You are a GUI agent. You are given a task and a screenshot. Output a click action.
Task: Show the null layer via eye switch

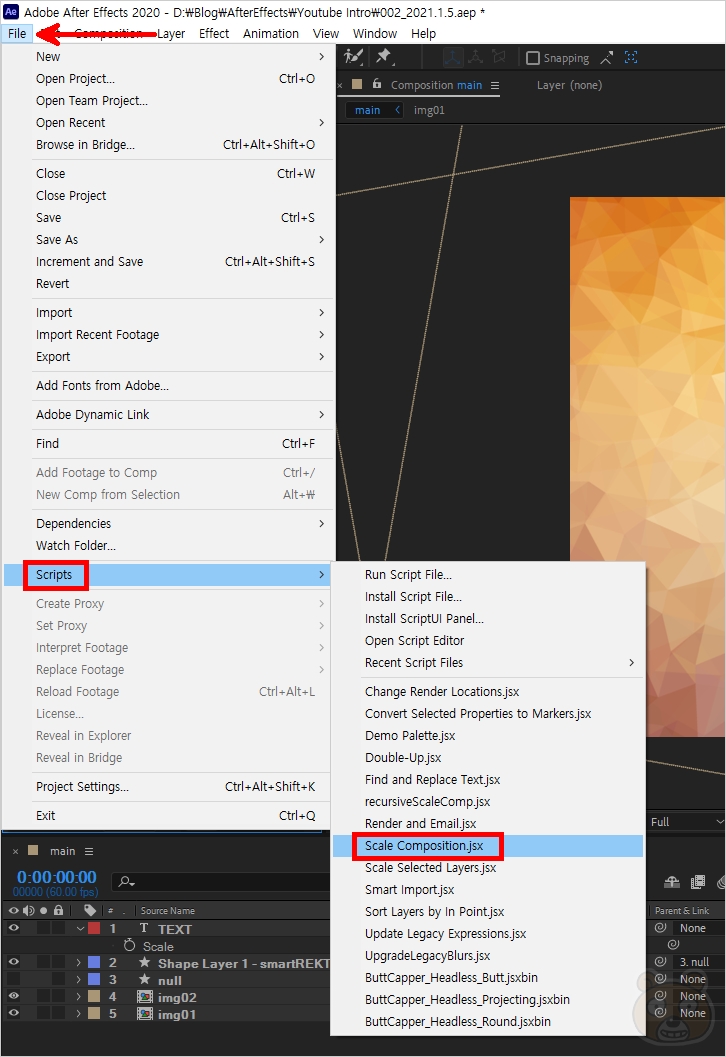click(13, 979)
